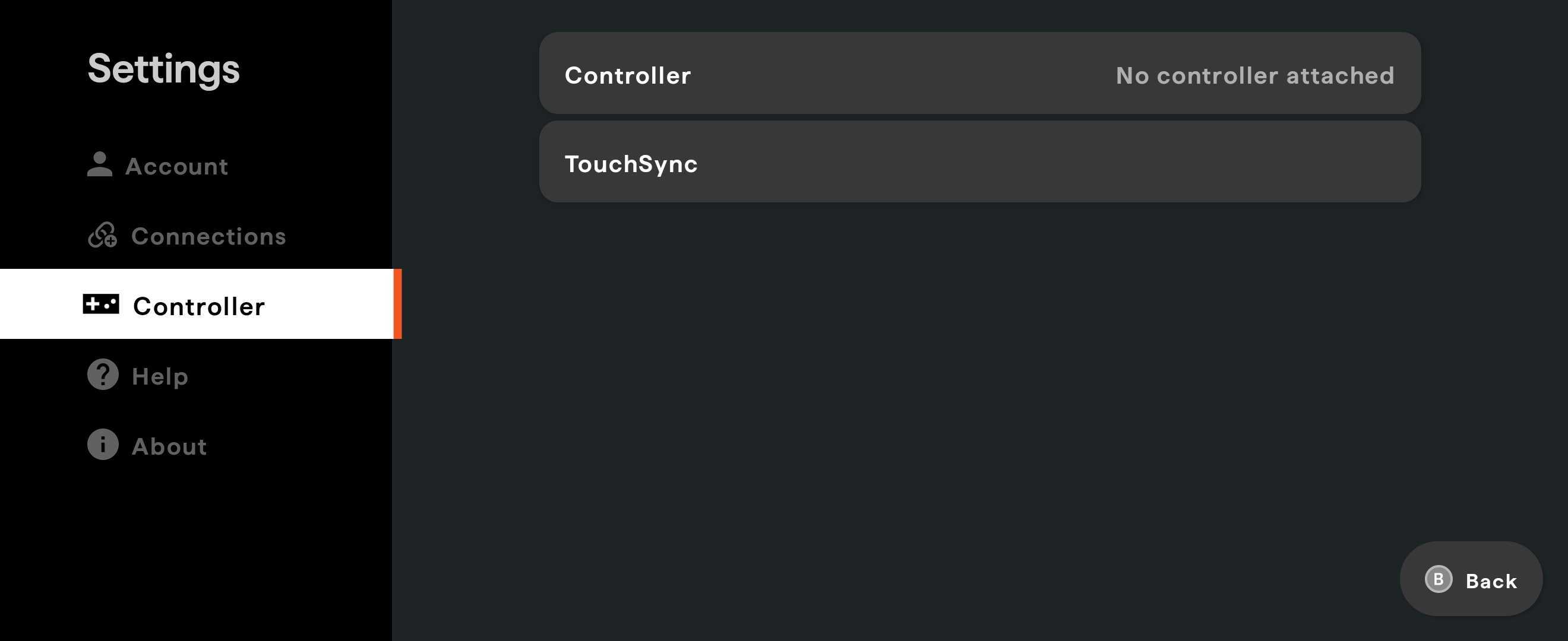Click the No controller attached status
This screenshot has width=1568, height=641.
[1254, 75]
